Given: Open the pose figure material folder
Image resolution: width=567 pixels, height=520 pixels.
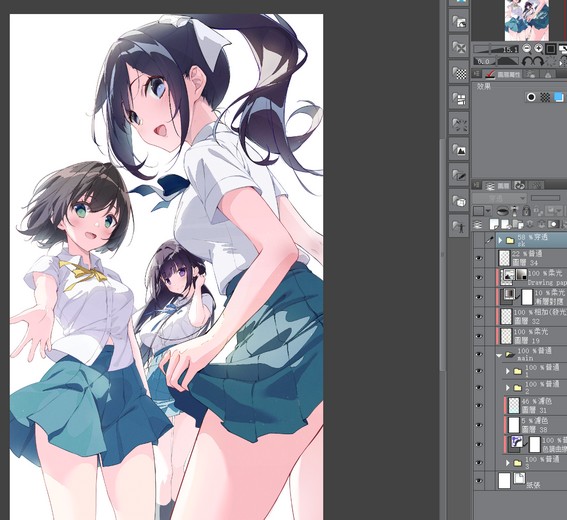Looking at the screenshot, I should tap(459, 226).
